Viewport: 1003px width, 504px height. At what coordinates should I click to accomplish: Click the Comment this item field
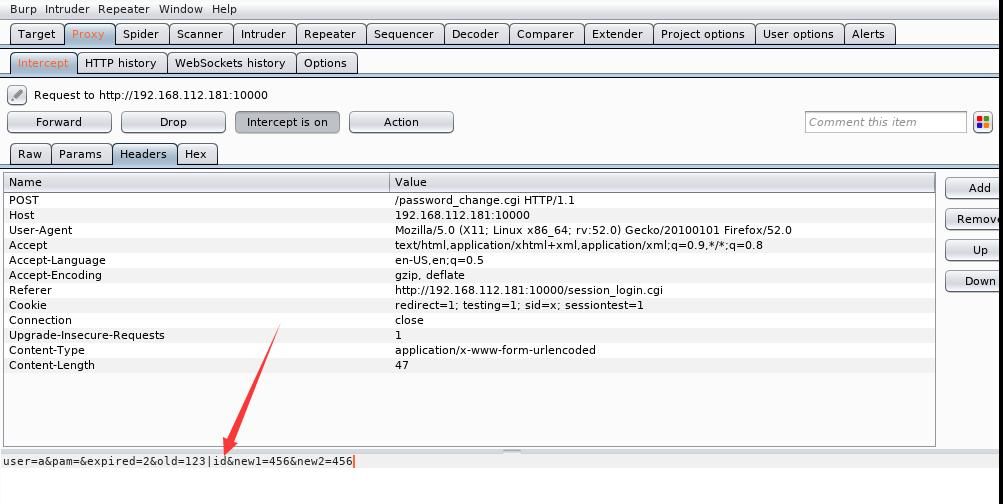[885, 122]
